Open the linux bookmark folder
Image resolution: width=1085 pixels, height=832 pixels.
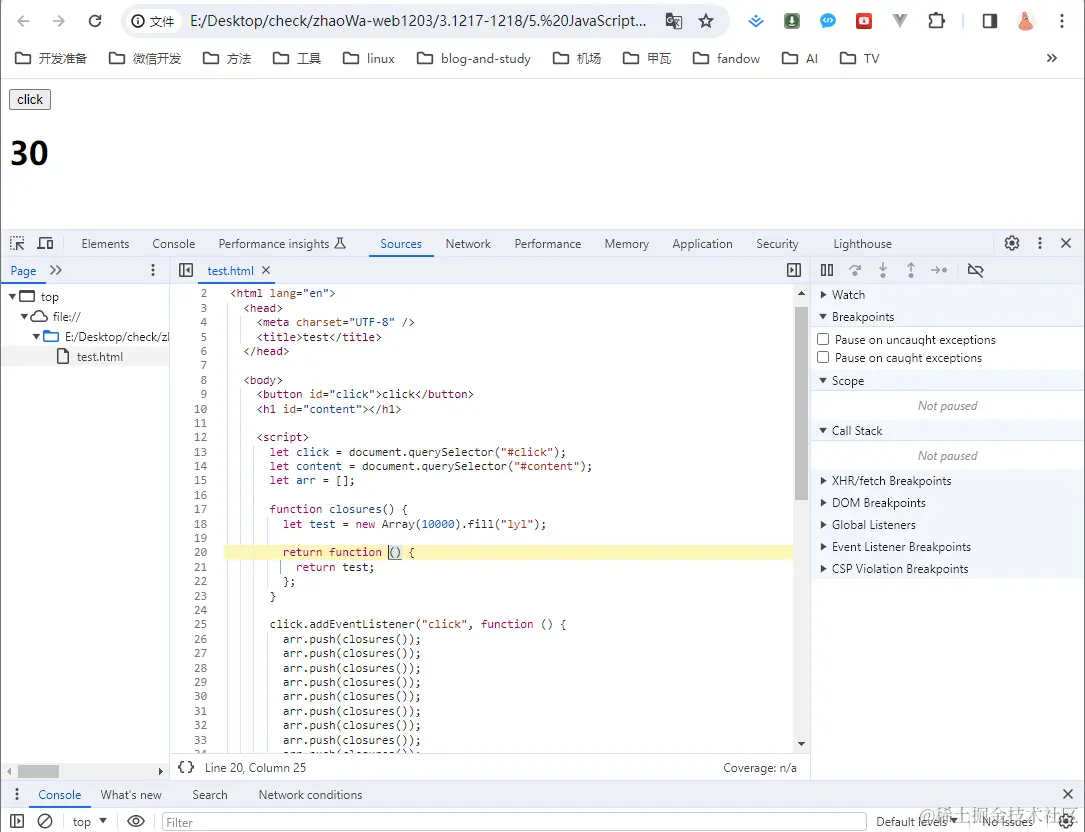pos(369,58)
